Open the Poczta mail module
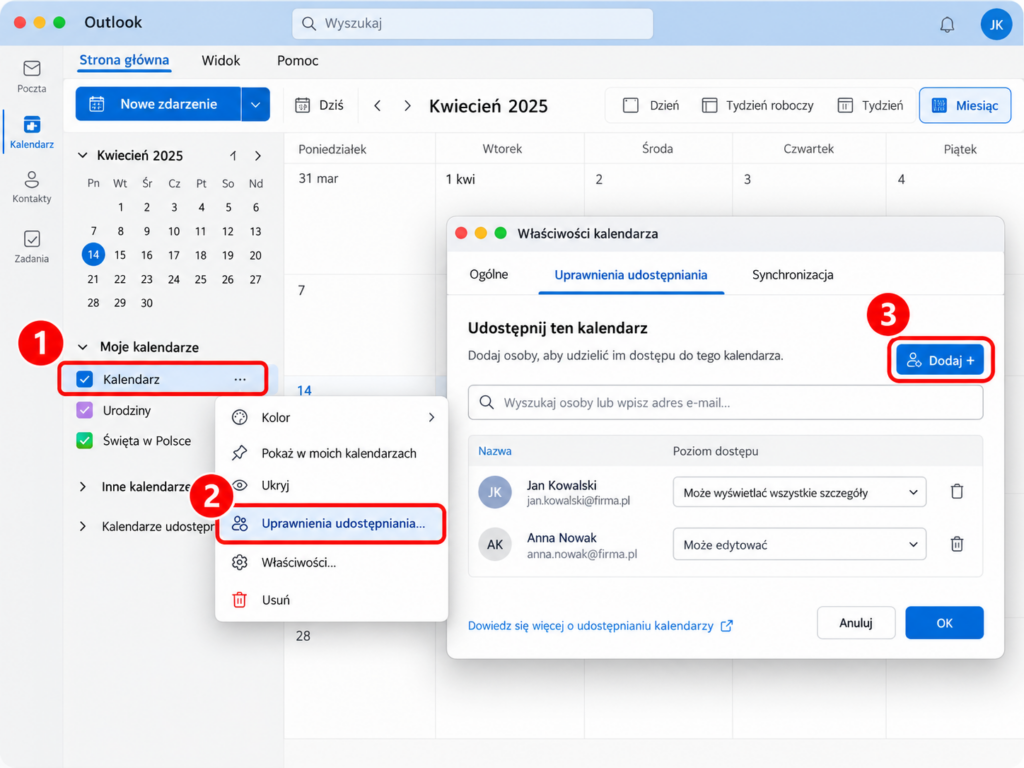 coord(31,76)
